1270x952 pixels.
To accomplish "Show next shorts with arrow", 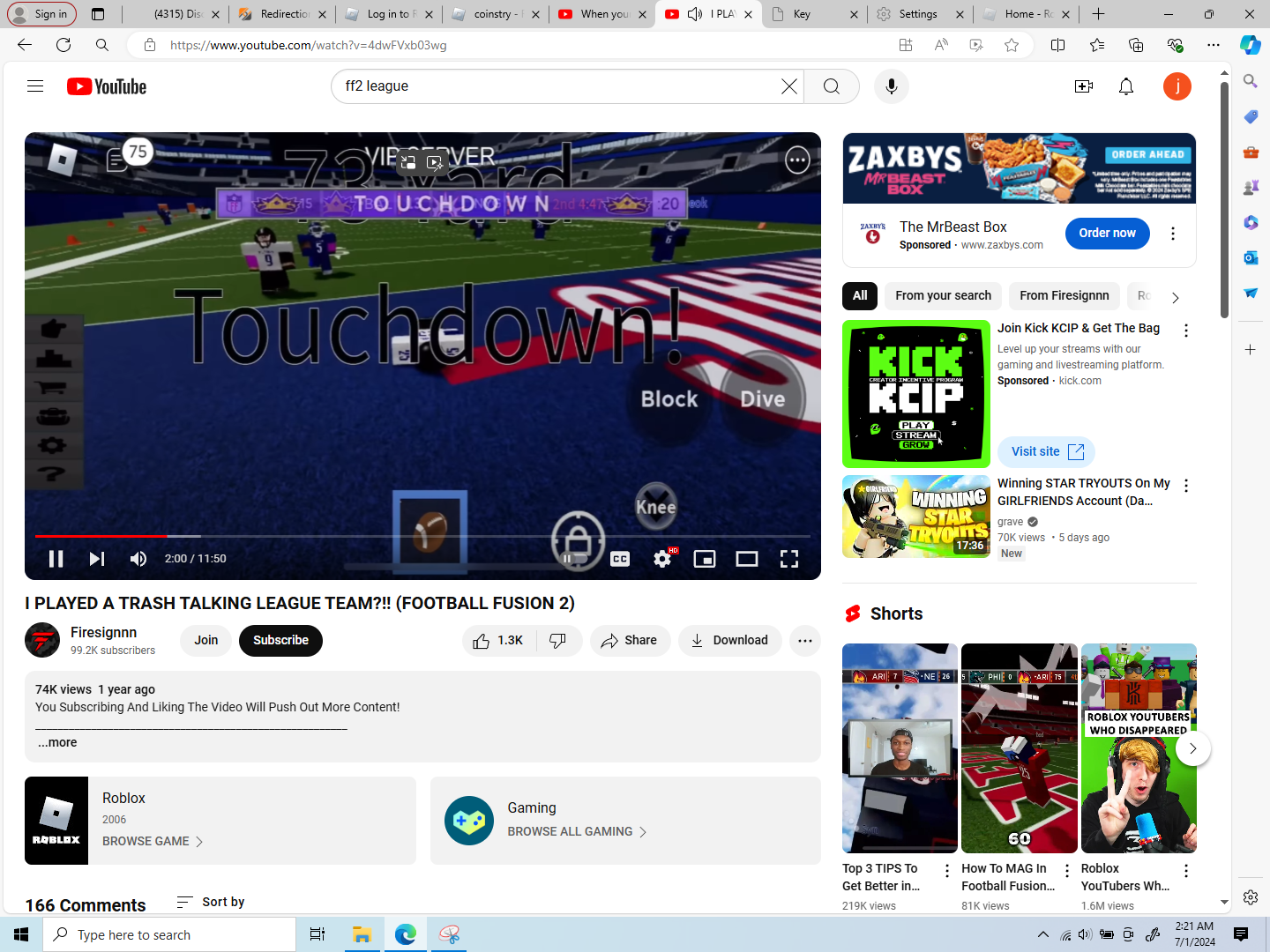I will point(1193,748).
